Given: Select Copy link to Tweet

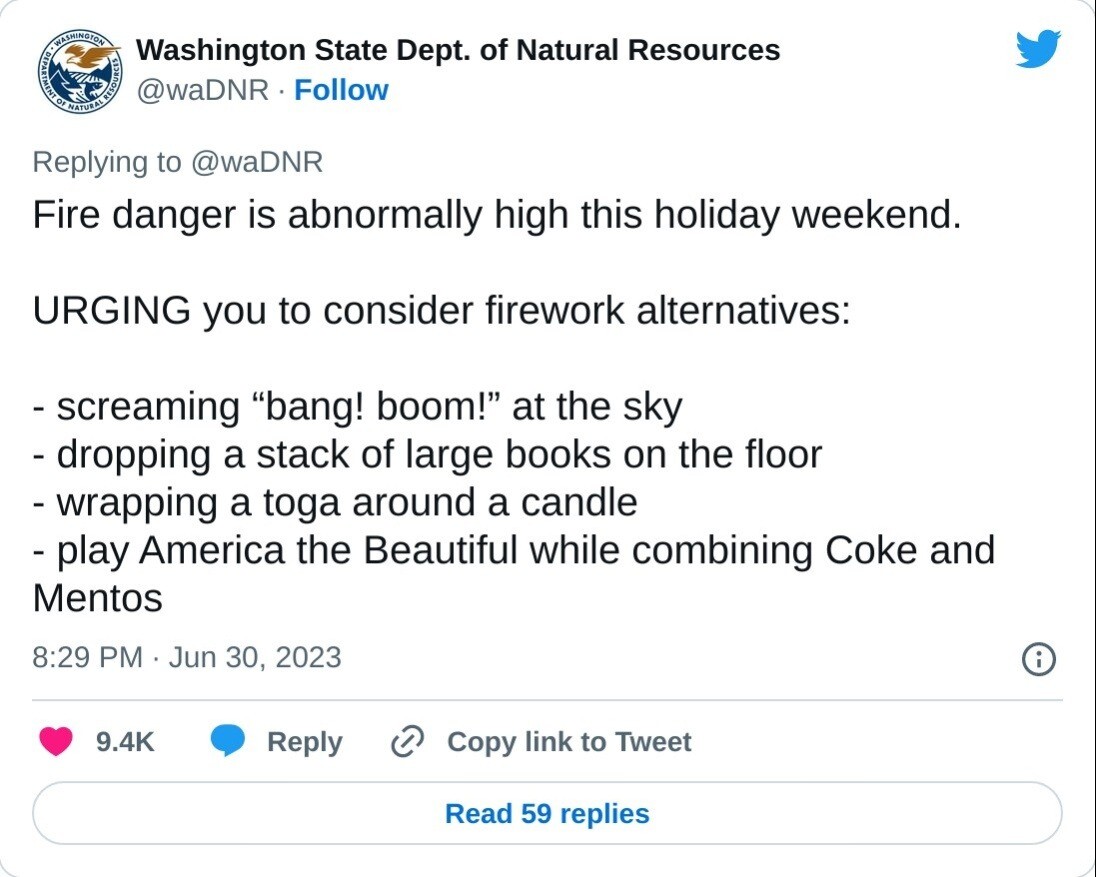Looking at the screenshot, I should pyautogui.click(x=569, y=741).
